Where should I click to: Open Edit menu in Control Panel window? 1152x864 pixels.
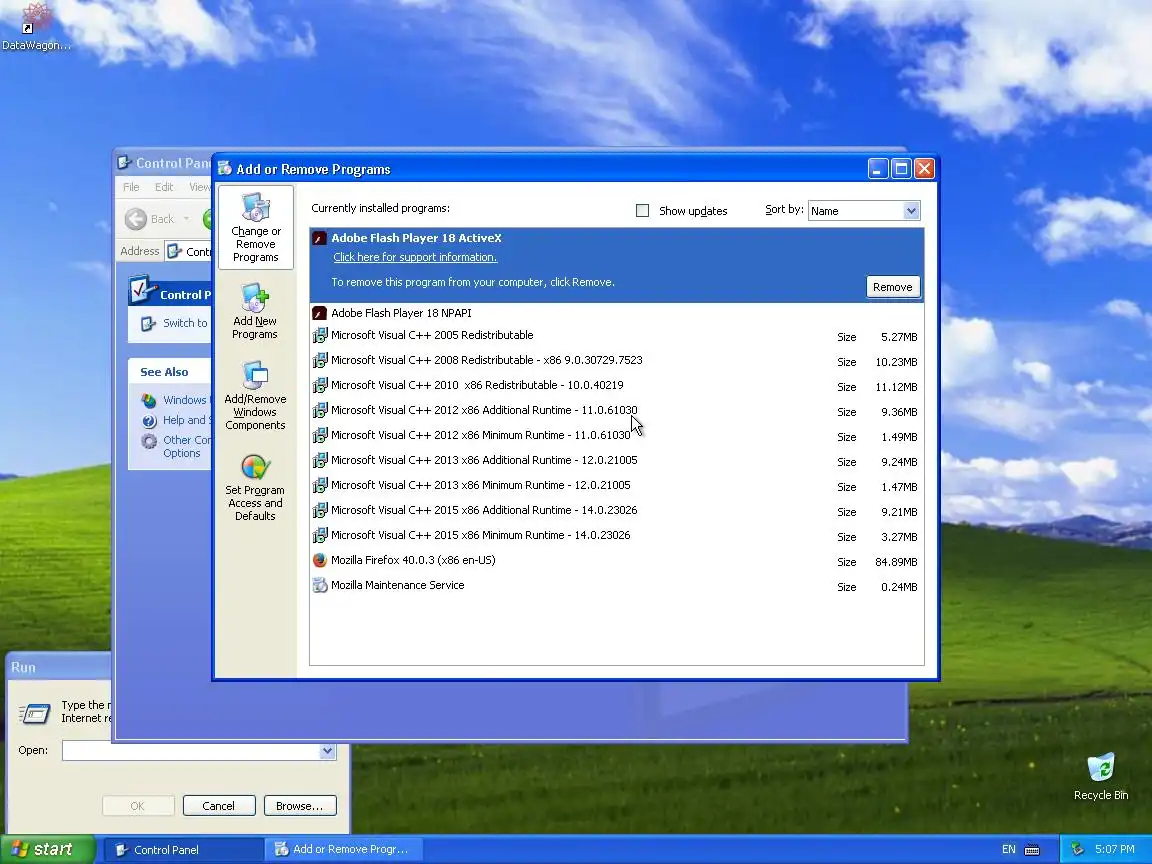pos(164,187)
